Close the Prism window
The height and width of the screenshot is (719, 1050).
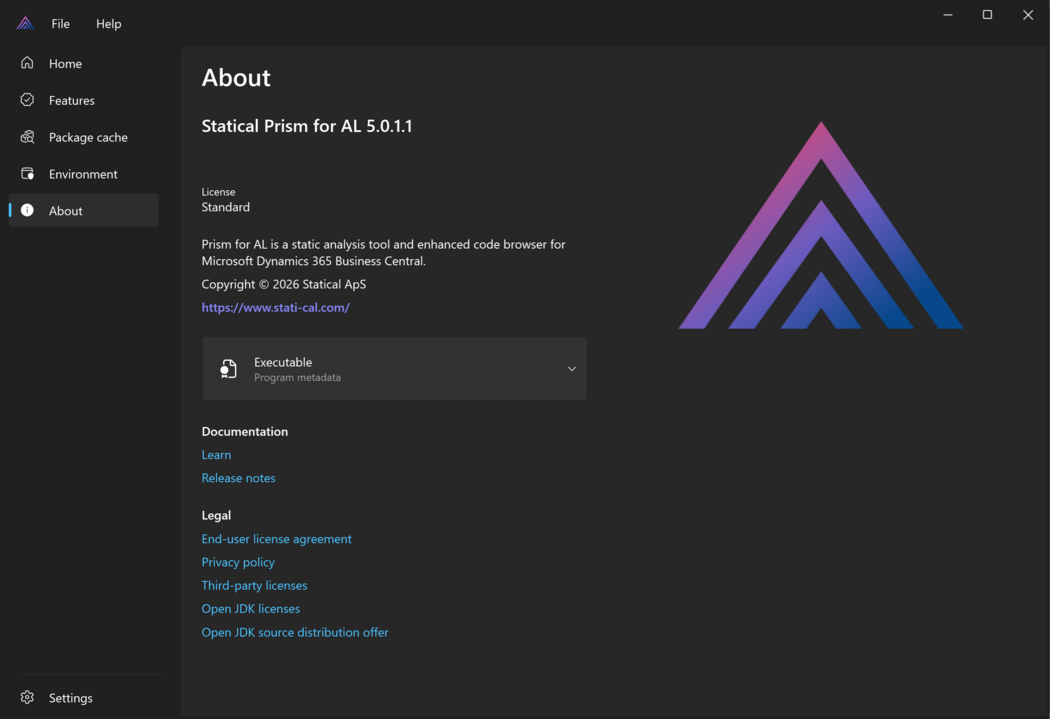1028,15
